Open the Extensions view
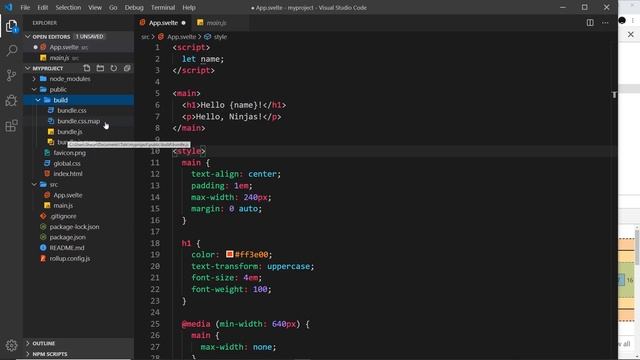Viewport: 640px width, 360px height. click(x=11, y=126)
